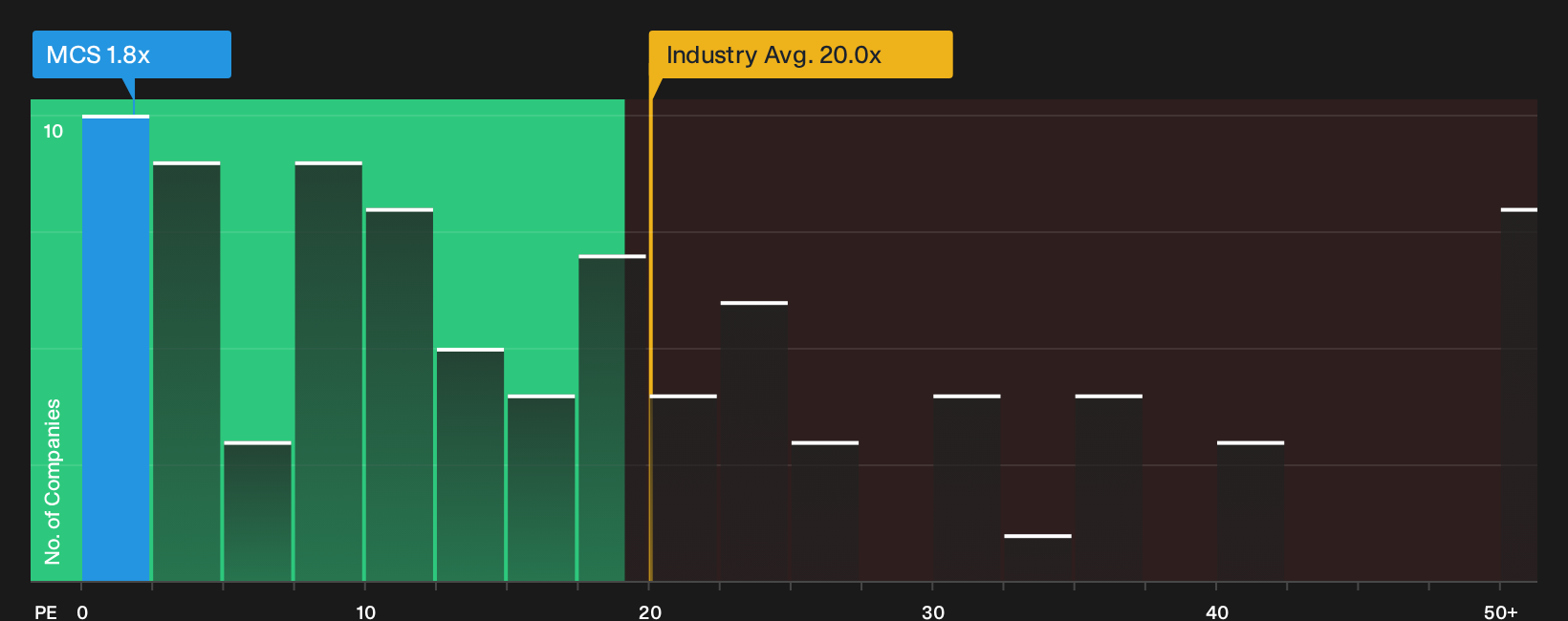Click the MCS 1.8x label
Image resolution: width=1568 pixels, height=621 pixels.
[x=132, y=54]
